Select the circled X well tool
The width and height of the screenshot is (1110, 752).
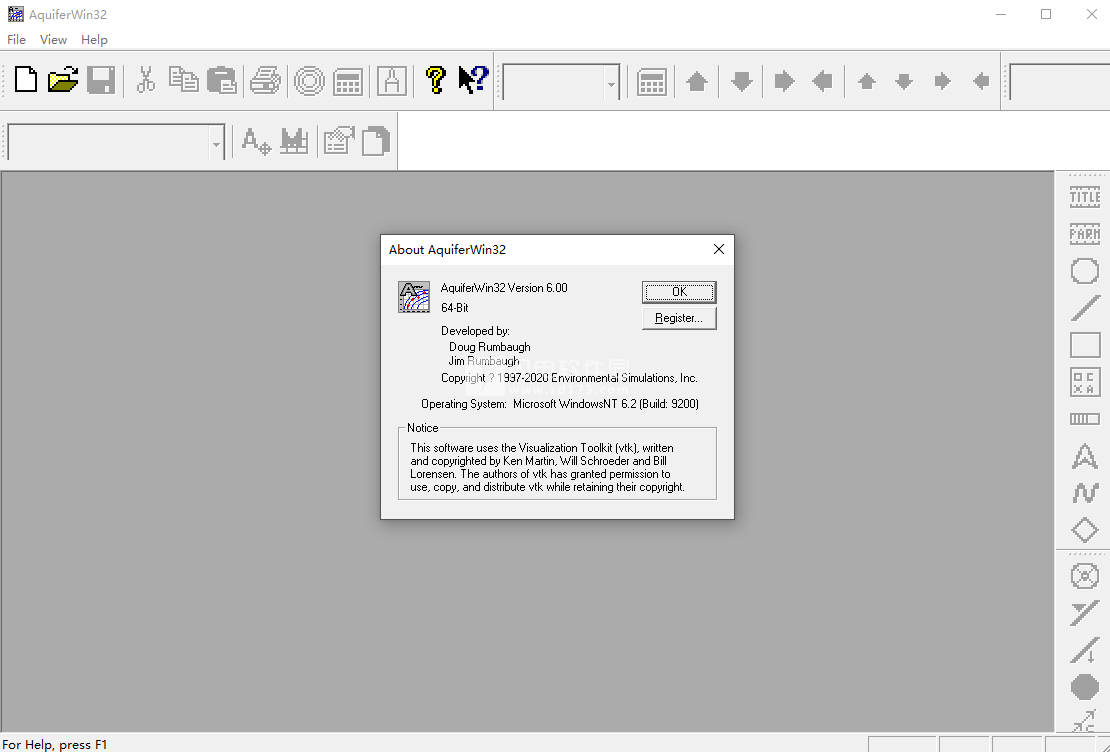pos(1085,576)
